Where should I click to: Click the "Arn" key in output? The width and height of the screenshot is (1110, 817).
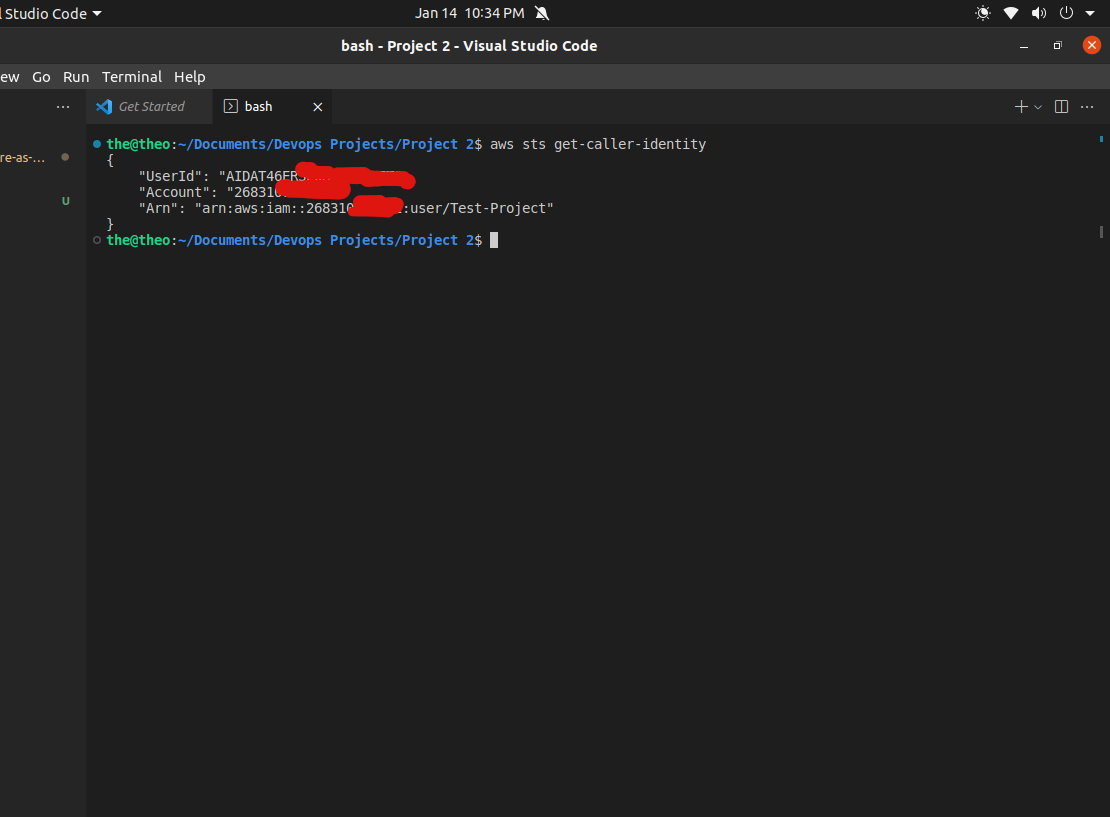(158, 208)
